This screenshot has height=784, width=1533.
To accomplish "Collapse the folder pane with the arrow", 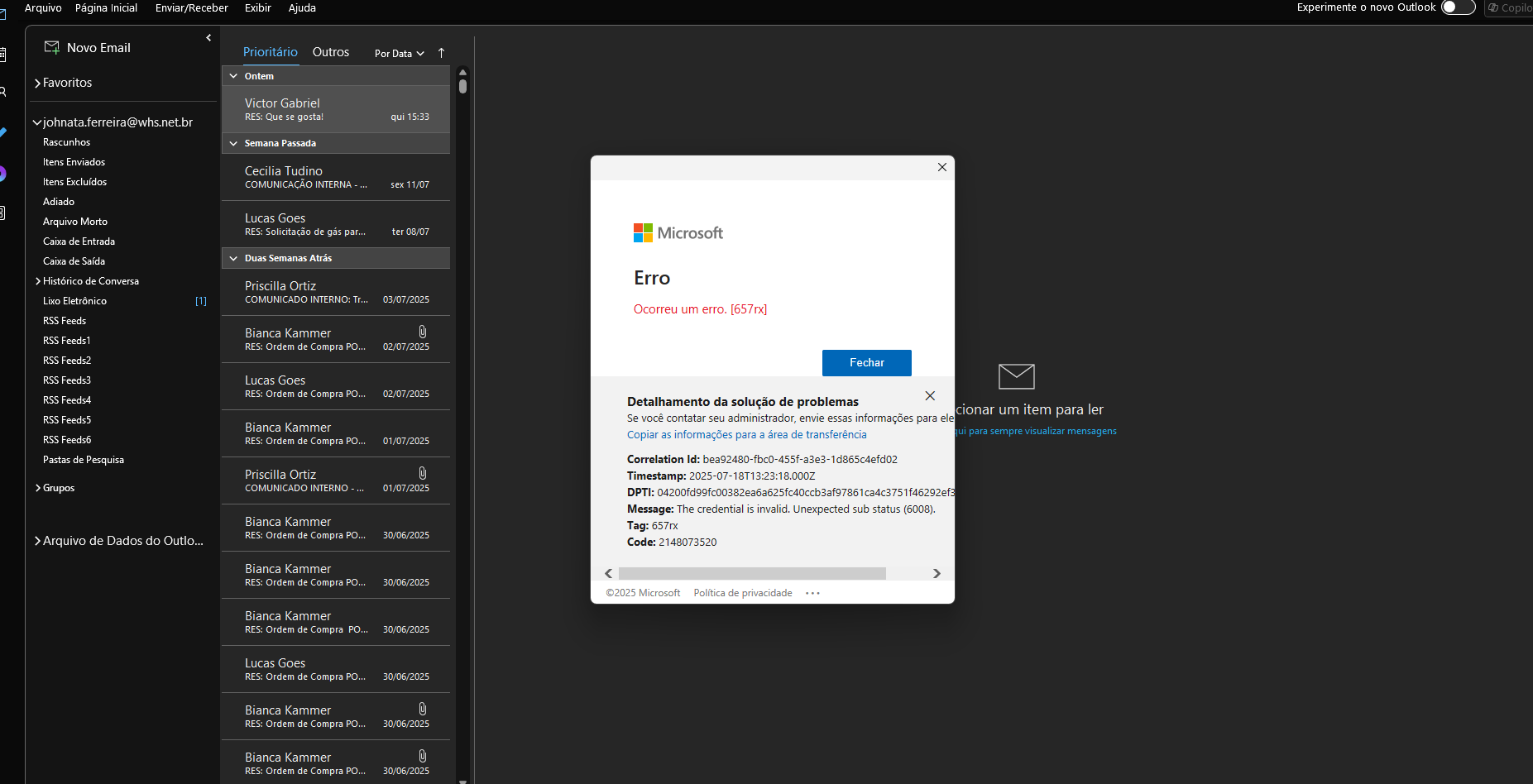I will [x=208, y=37].
